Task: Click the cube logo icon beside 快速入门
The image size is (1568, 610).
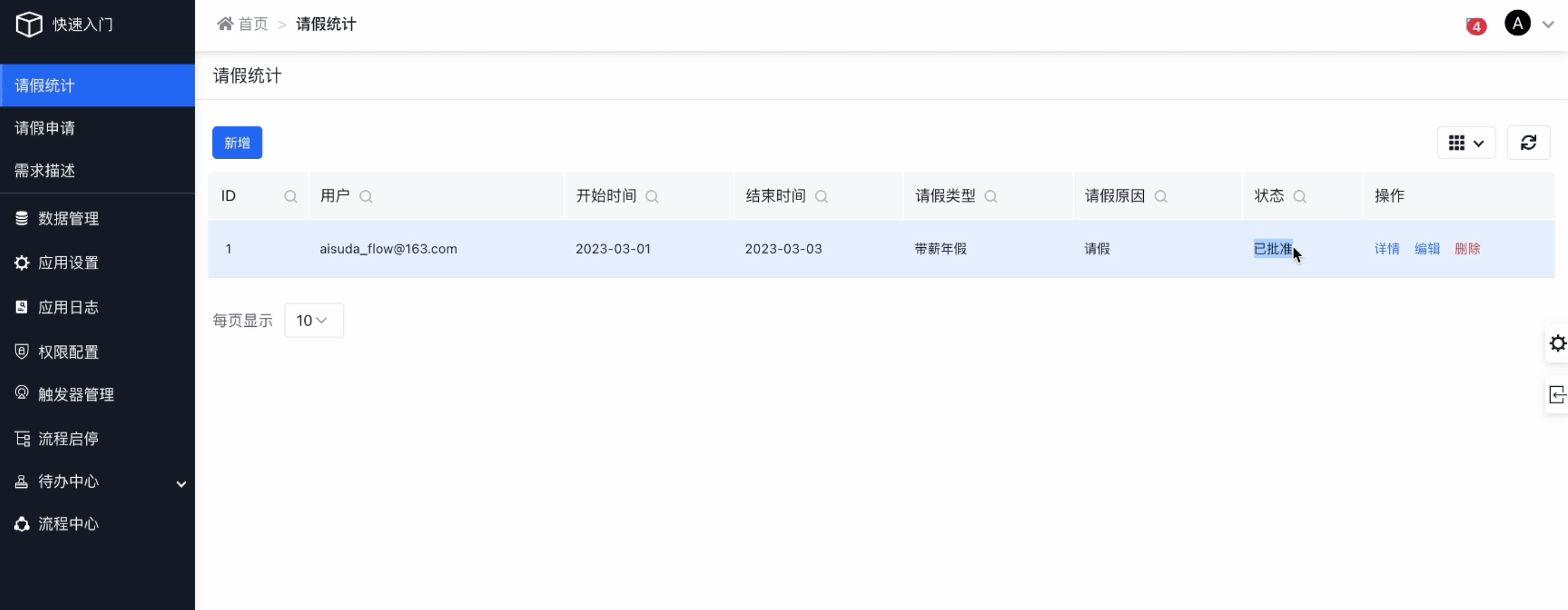Action: point(29,24)
